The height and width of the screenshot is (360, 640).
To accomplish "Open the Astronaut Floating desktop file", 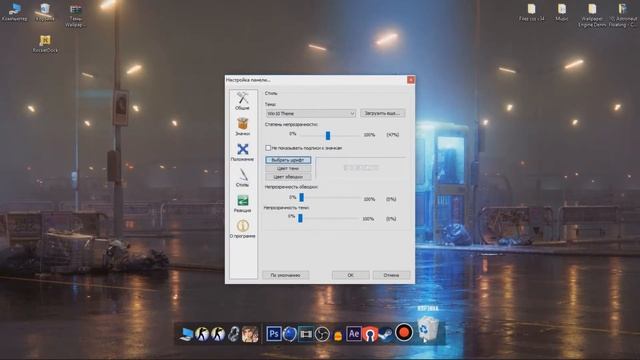I will tap(623, 16).
